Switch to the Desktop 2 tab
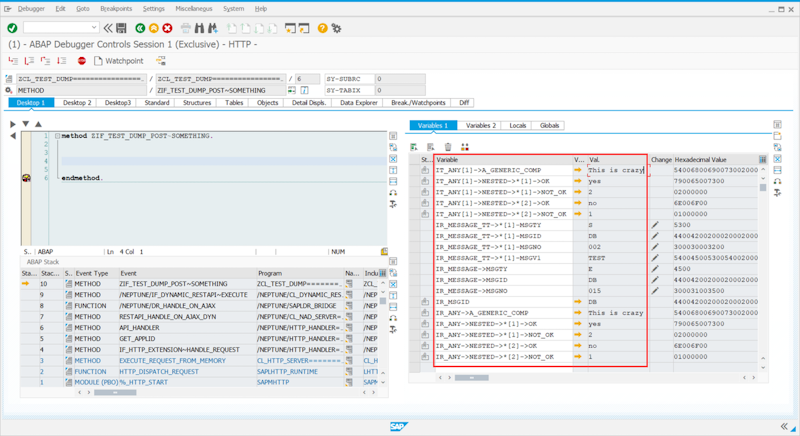Image resolution: width=800 pixels, height=436 pixels. tap(77, 102)
